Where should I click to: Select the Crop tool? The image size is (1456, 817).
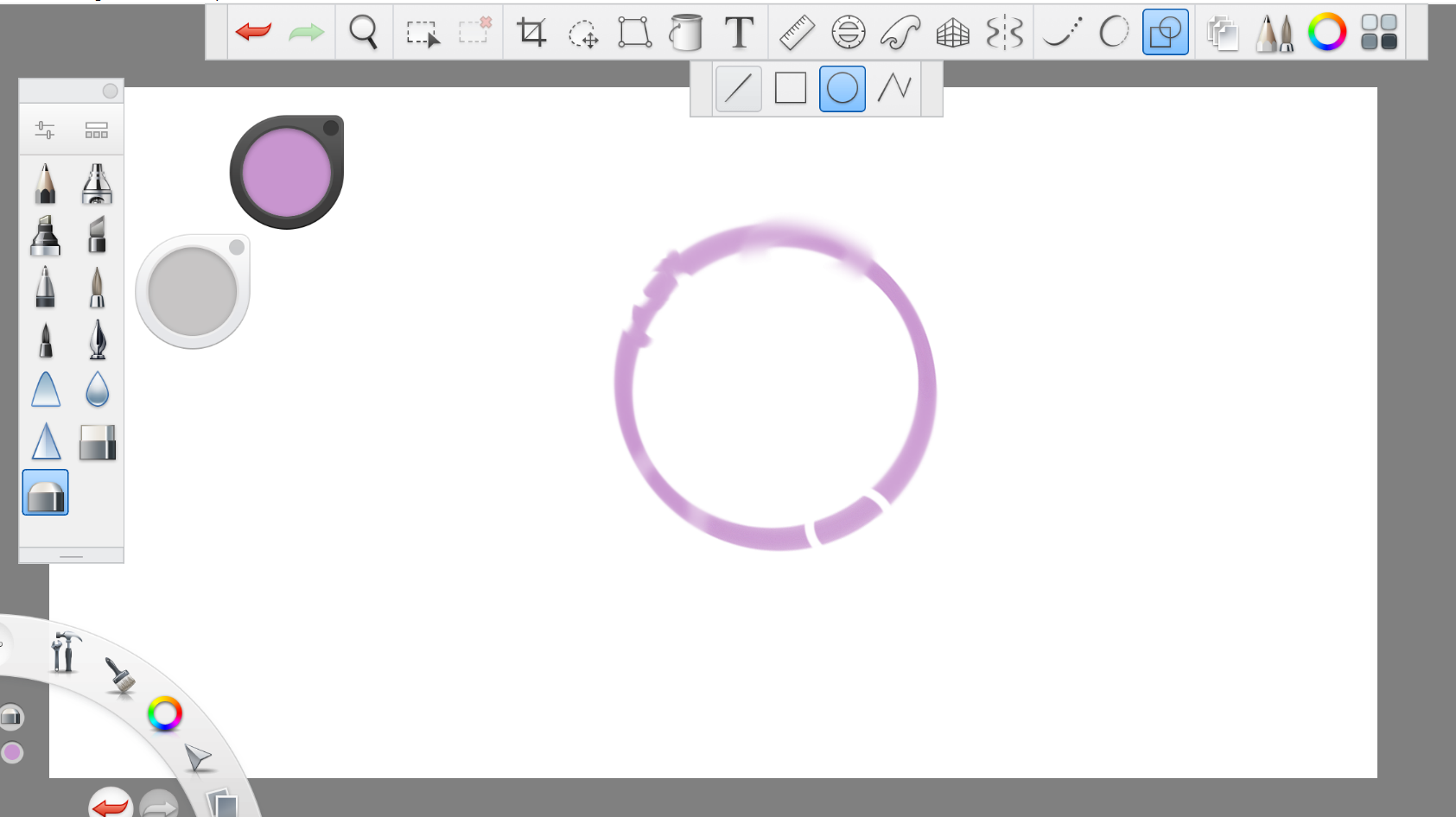(x=531, y=32)
